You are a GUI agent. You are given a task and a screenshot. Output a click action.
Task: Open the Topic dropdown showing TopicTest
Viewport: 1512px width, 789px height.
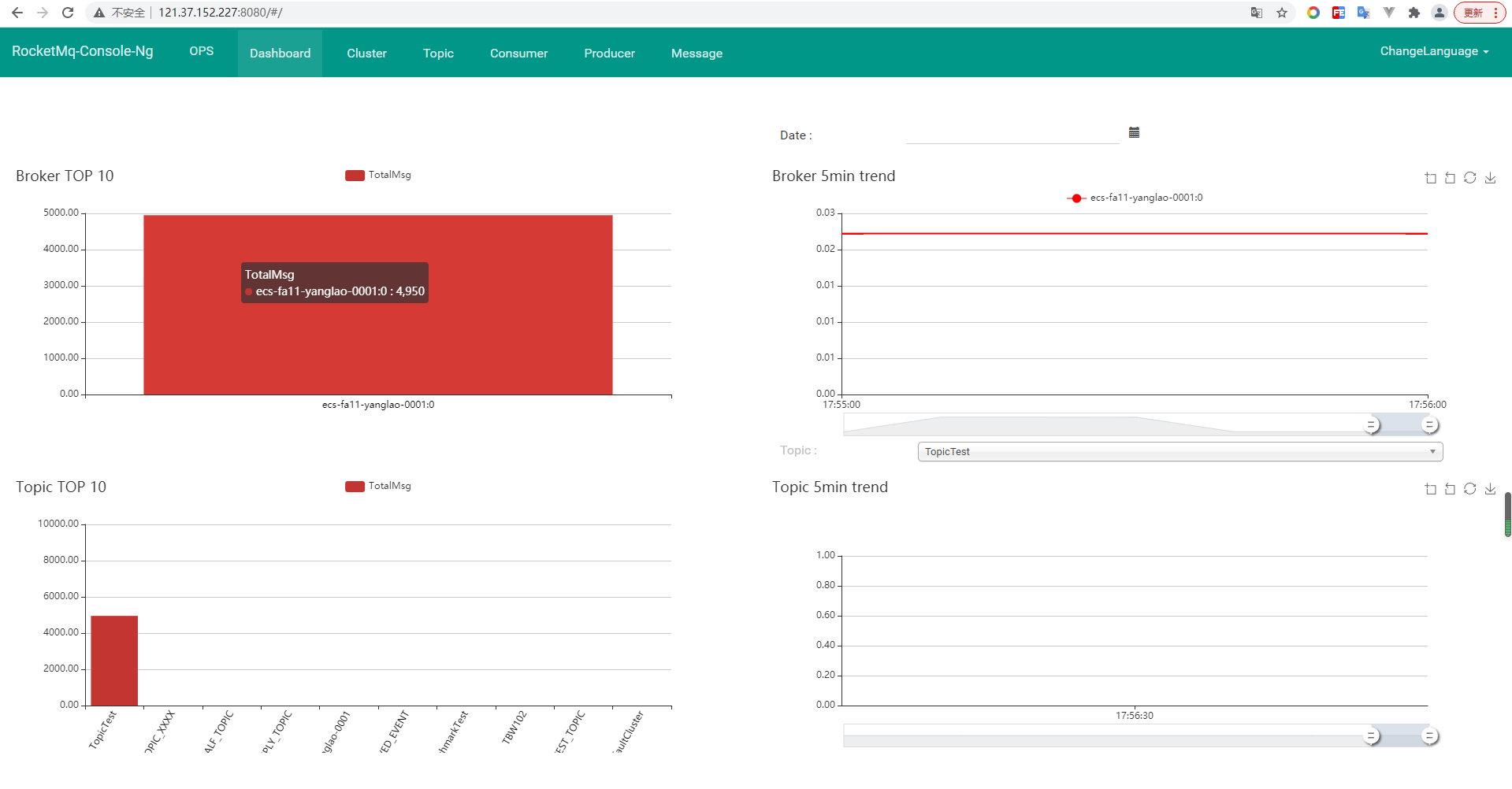[1180, 452]
